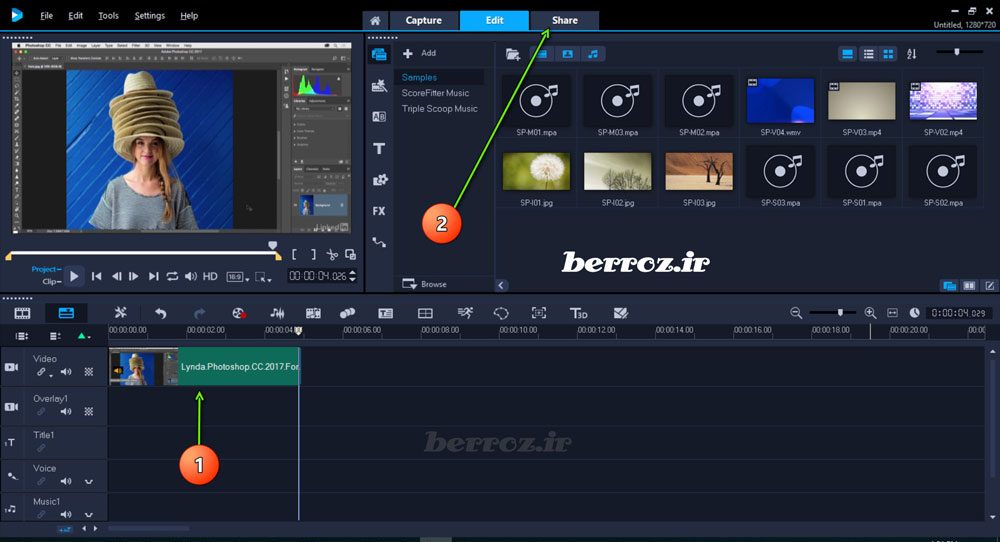Select the ScoreFitter Music folder

435,93
